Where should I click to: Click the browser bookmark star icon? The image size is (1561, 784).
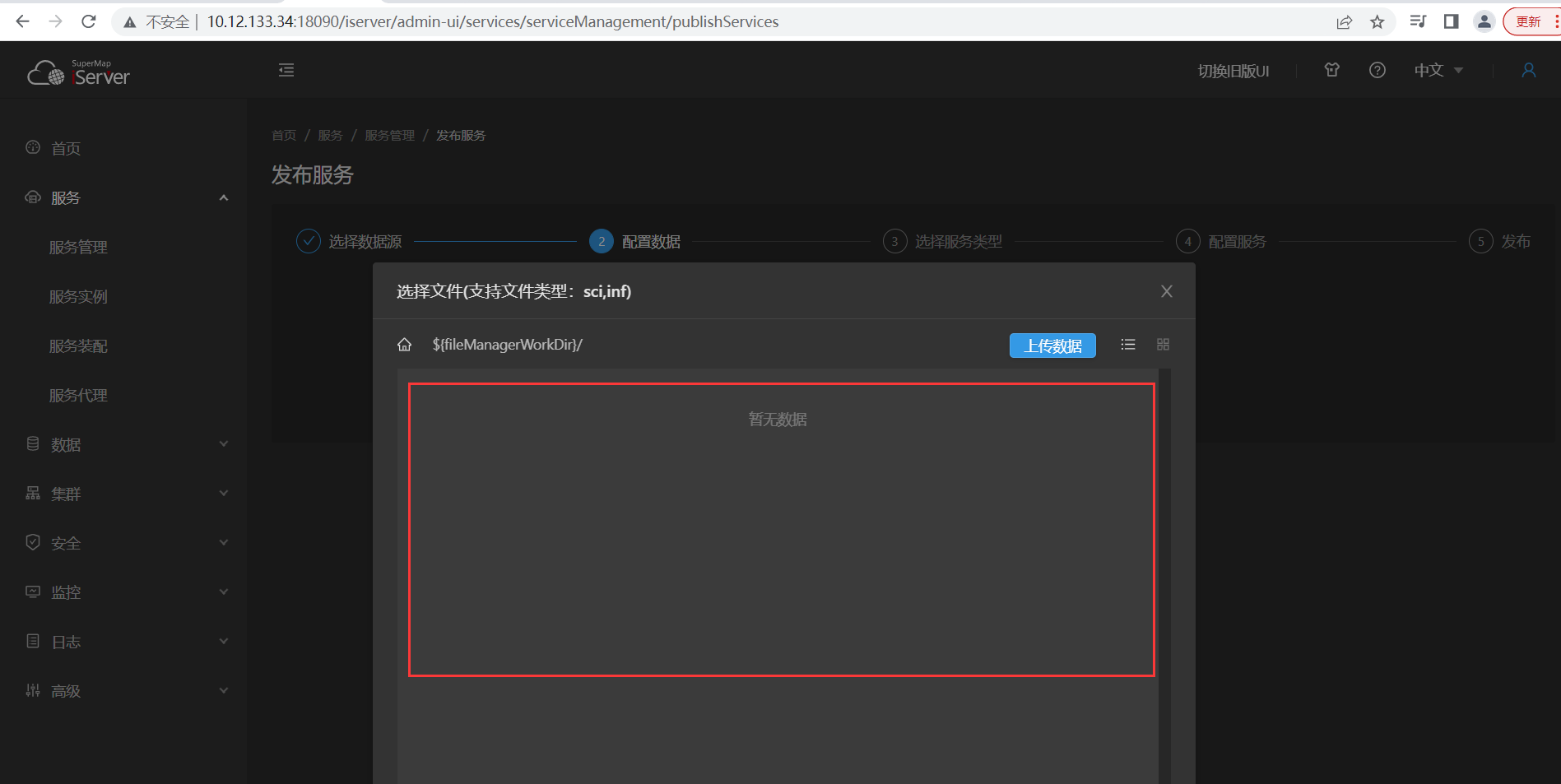(1377, 22)
